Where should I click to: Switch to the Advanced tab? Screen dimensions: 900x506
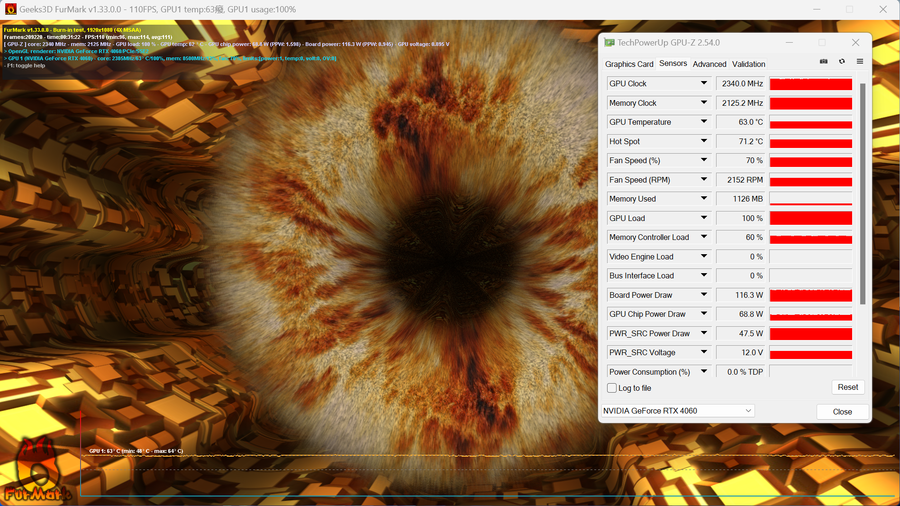tap(709, 64)
